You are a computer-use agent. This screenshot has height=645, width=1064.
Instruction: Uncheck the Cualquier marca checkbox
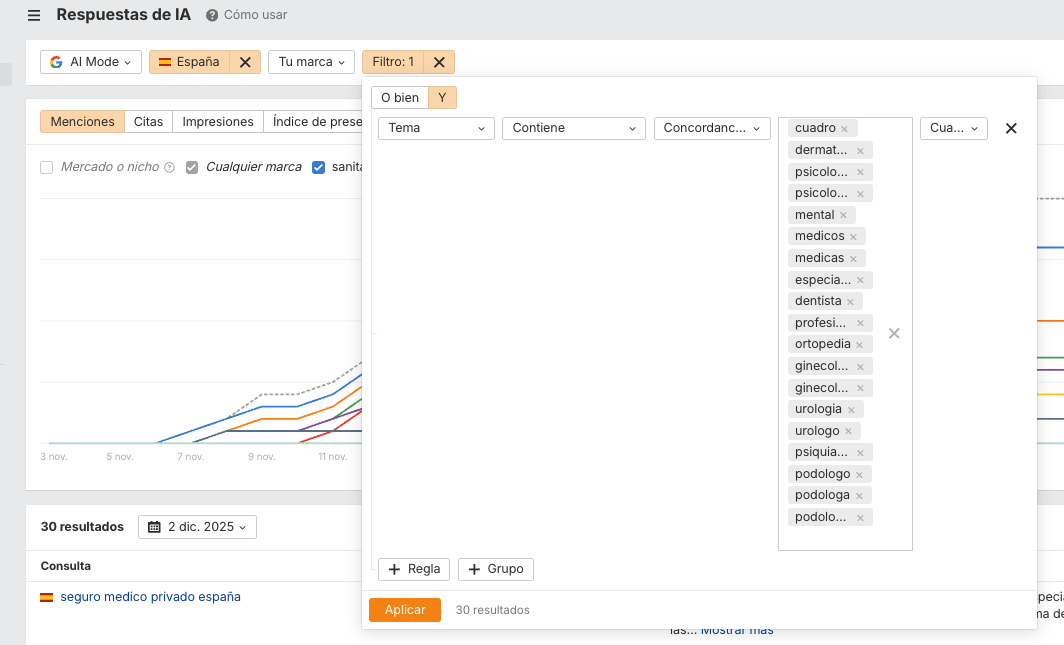coord(193,168)
